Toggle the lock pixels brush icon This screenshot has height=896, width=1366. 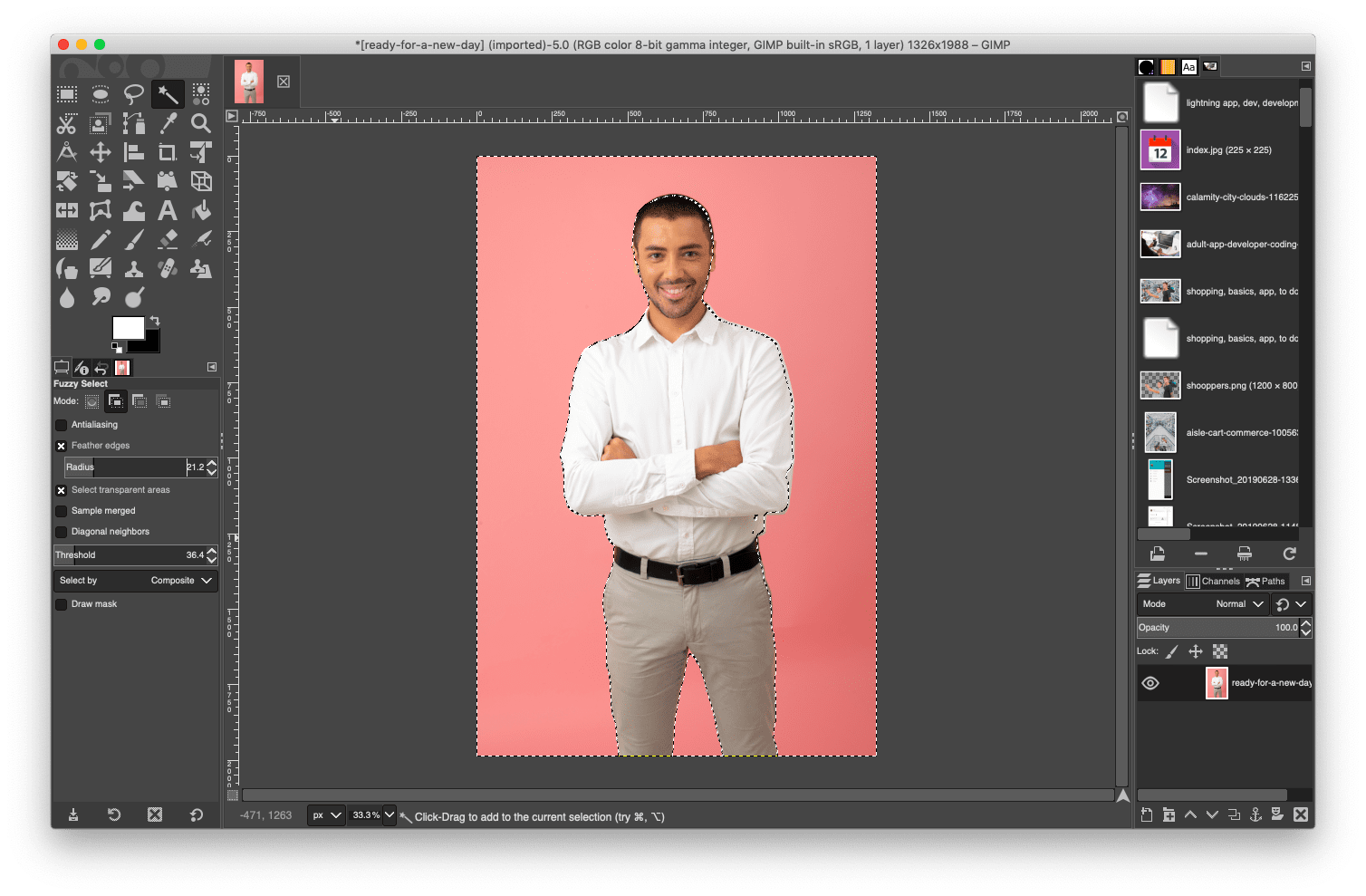1172,651
